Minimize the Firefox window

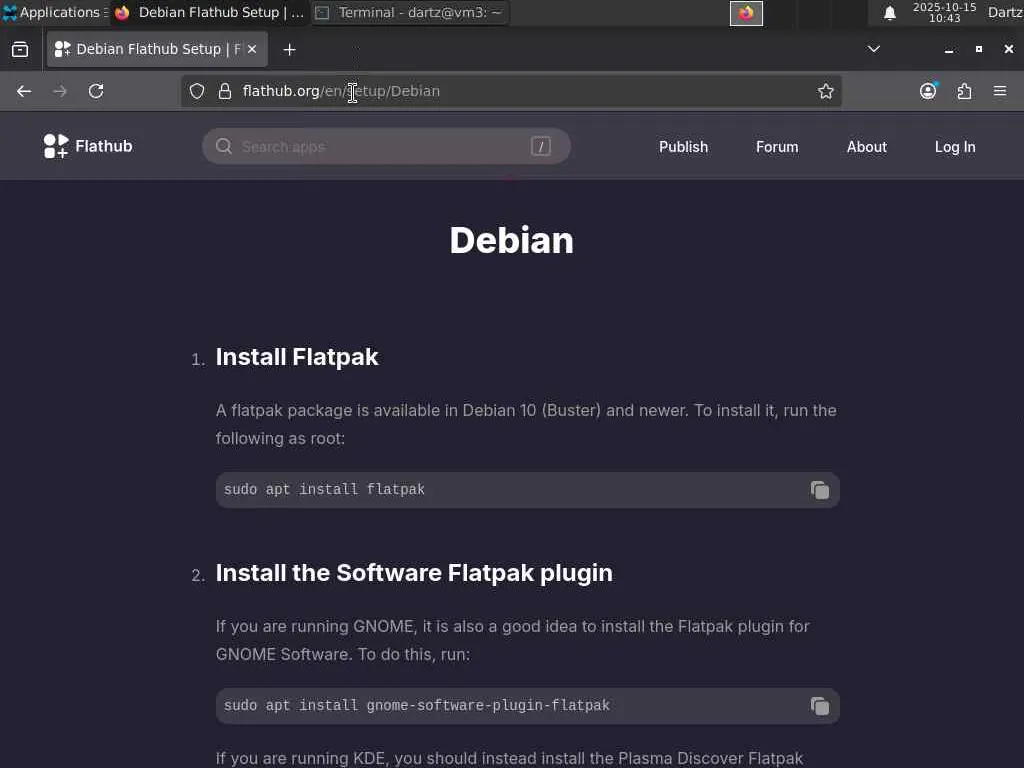point(949,50)
